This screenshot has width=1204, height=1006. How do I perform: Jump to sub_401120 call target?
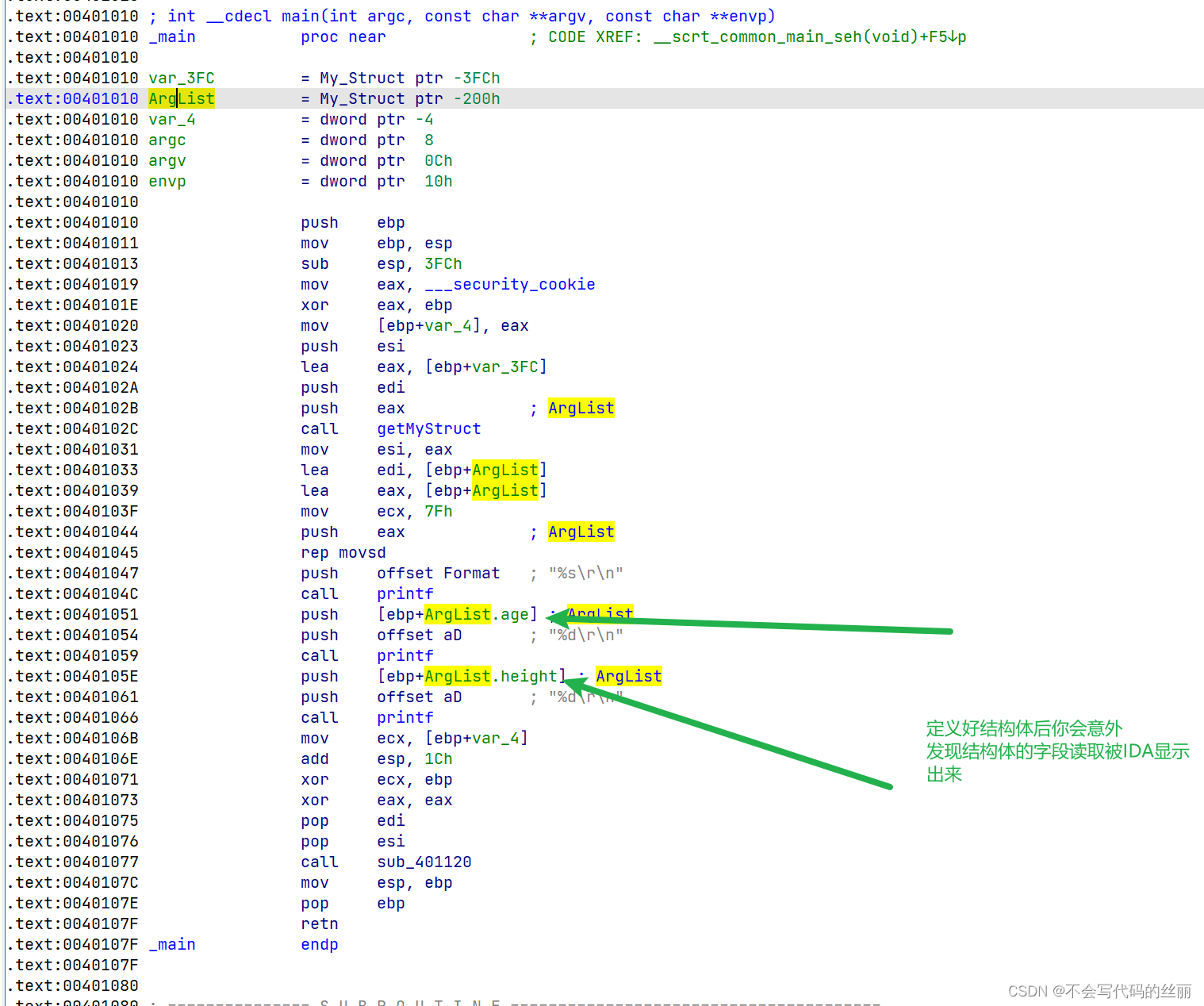(424, 862)
